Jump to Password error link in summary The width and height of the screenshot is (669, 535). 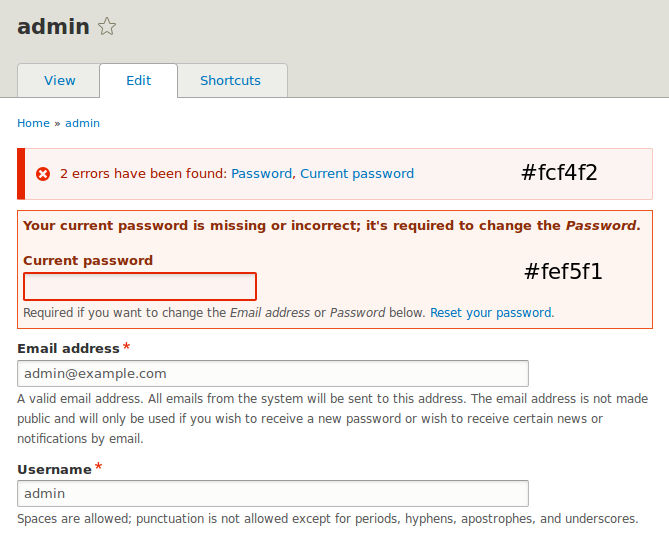pos(261,174)
